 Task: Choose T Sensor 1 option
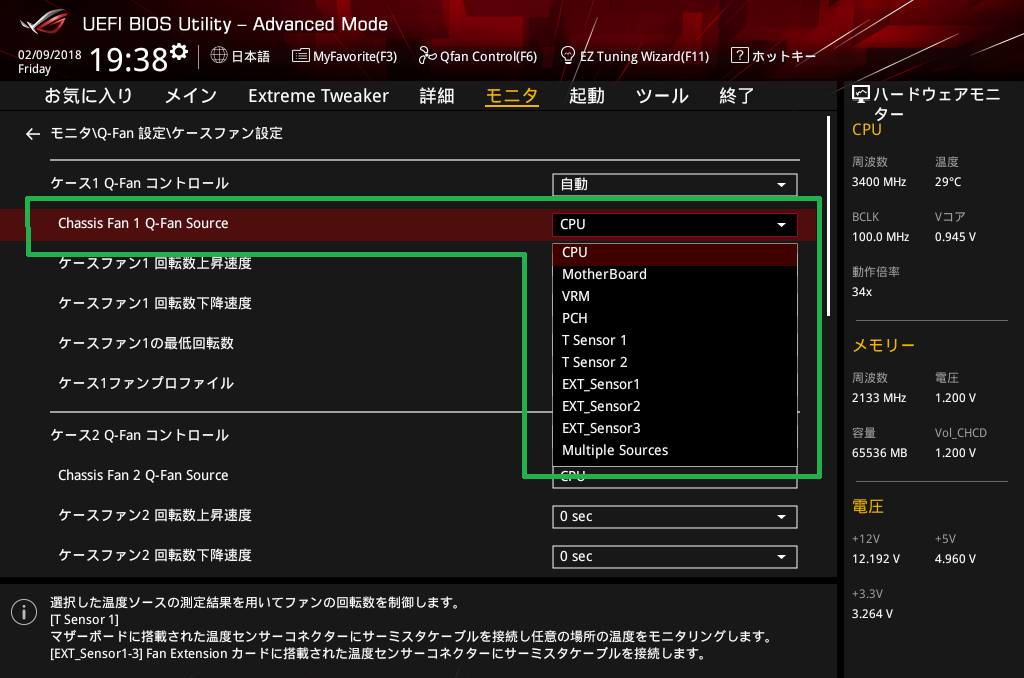click(675, 340)
